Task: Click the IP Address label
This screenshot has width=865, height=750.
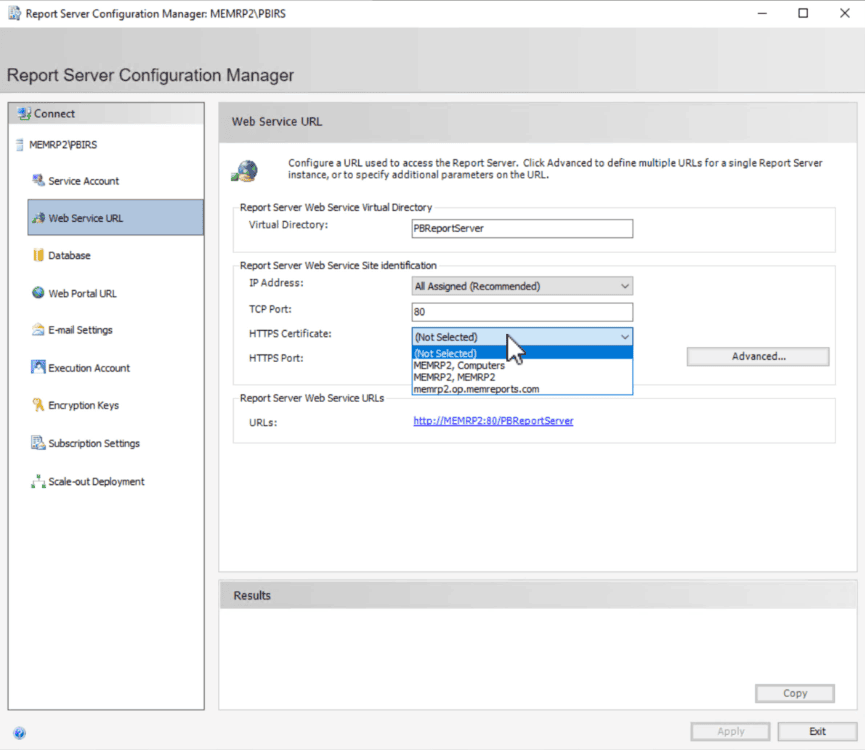Action: pyautogui.click(x=276, y=283)
